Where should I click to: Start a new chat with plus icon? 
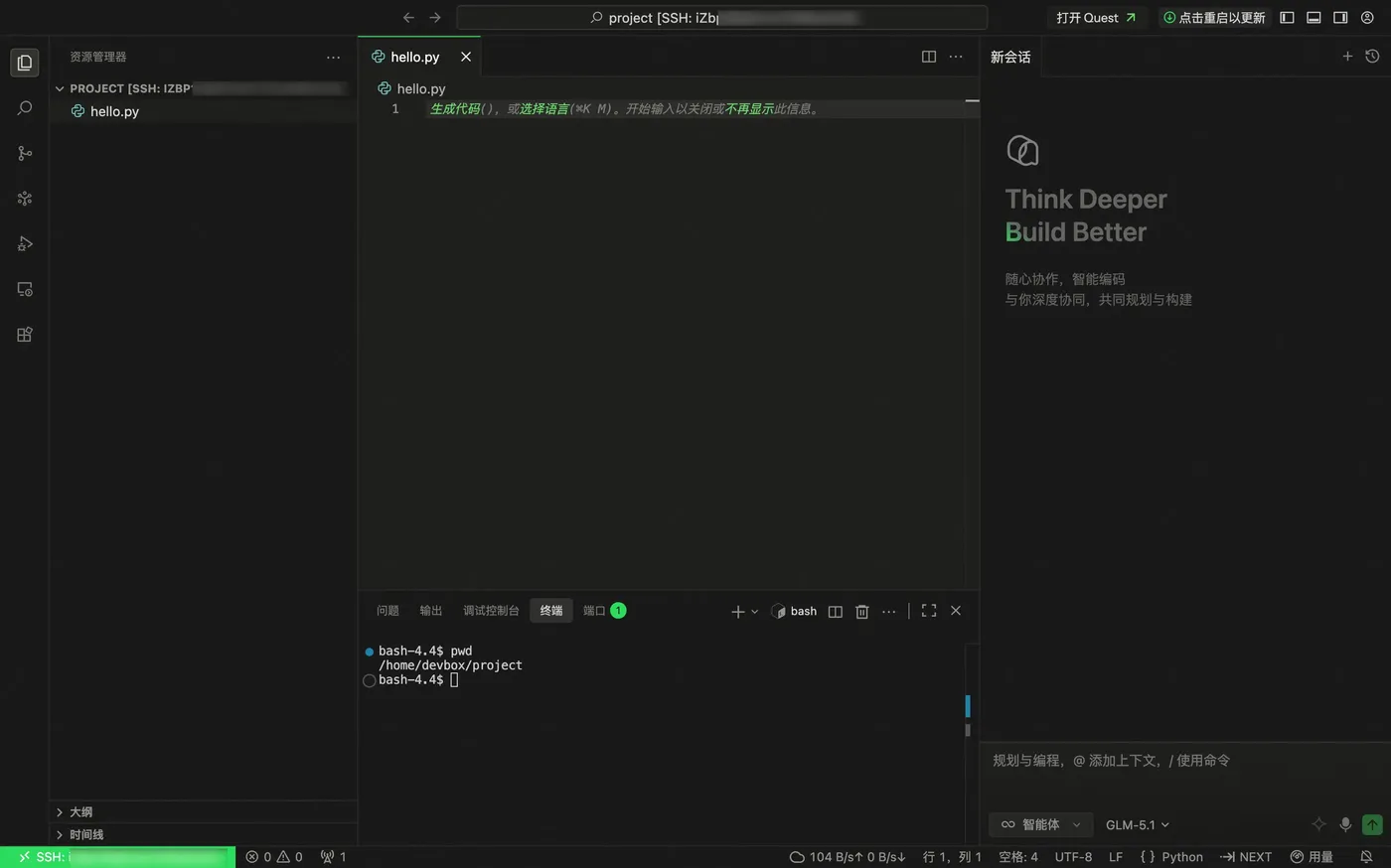coord(1348,57)
